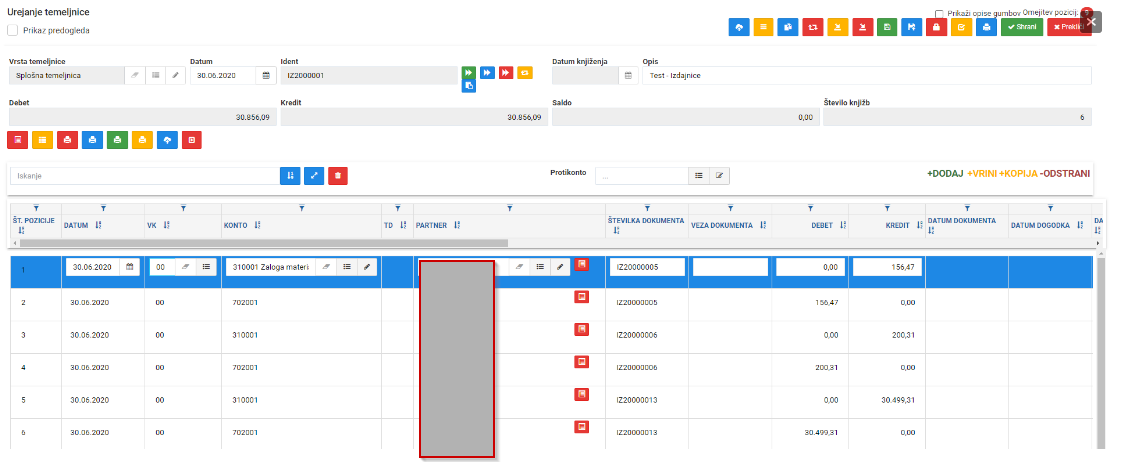Image resolution: width=1126 pixels, height=462 pixels.
Task: Open the calendar picker for Datum field
Action: click(266, 75)
